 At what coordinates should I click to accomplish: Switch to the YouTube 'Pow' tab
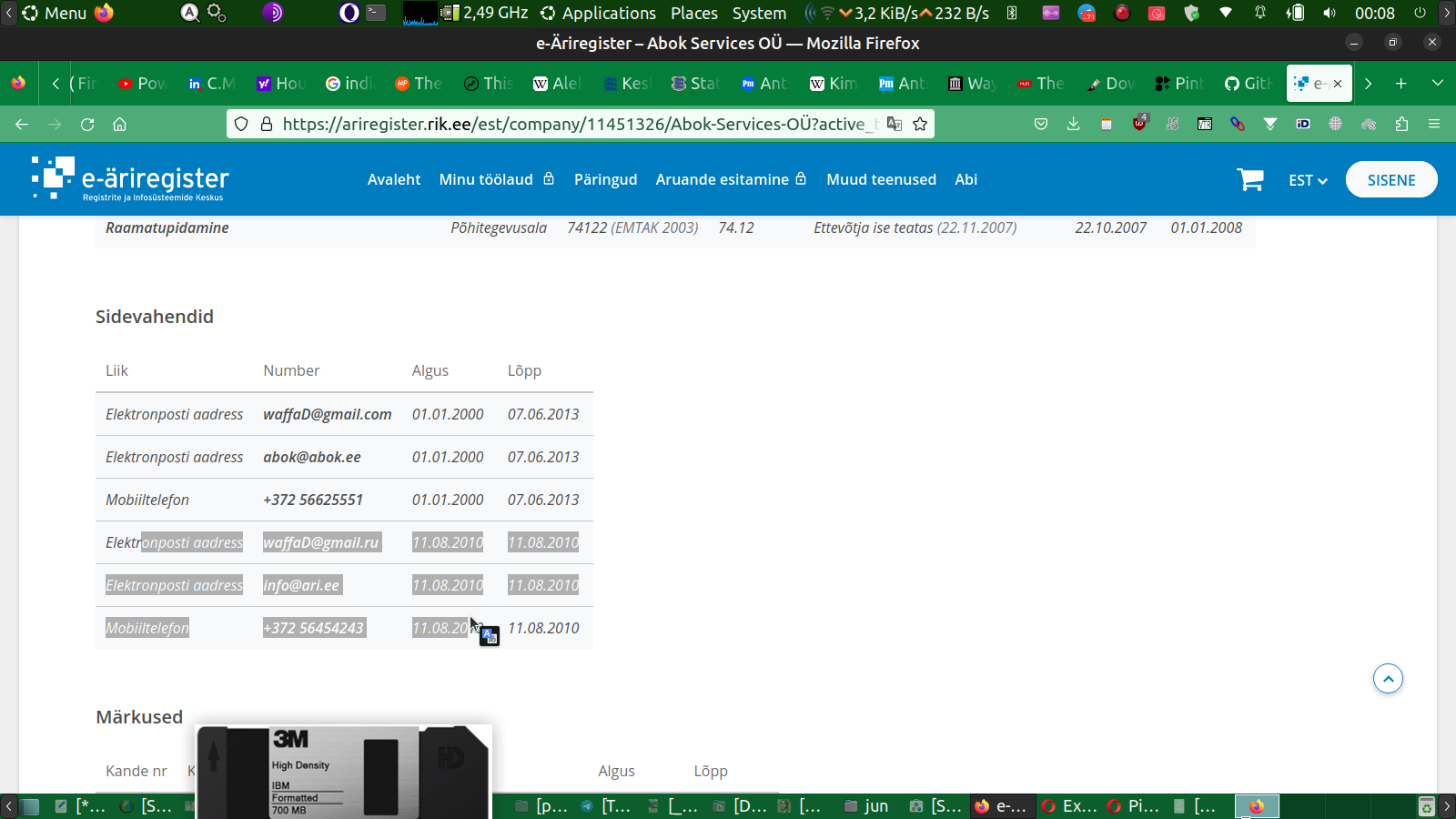coord(142,83)
